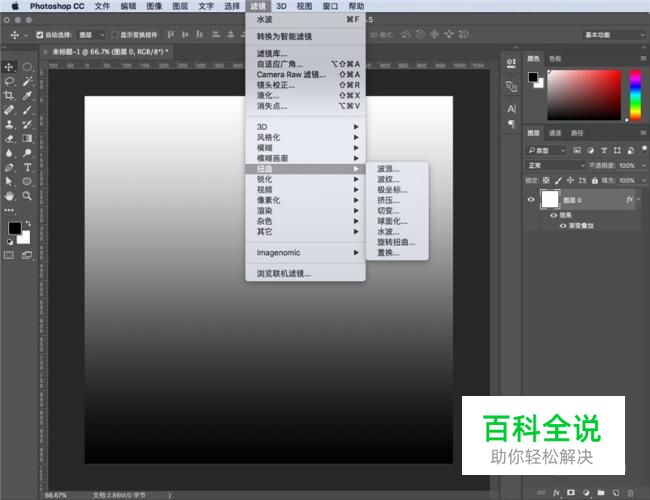Select the Brush tool
Image resolution: width=650 pixels, height=500 pixels.
tap(27, 110)
